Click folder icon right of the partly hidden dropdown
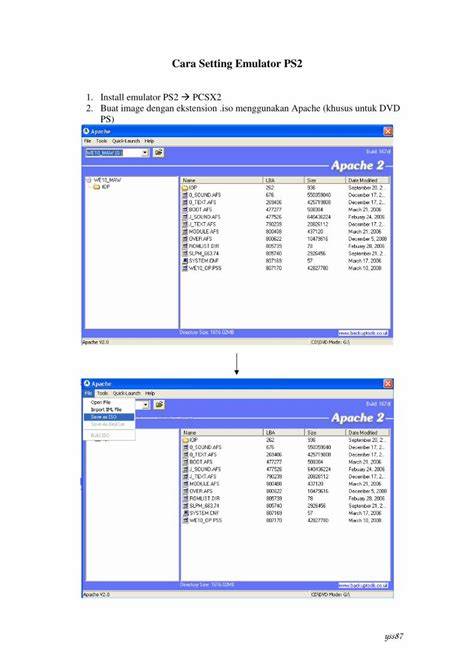This screenshot has height=670, width=474. pyautogui.click(x=159, y=405)
